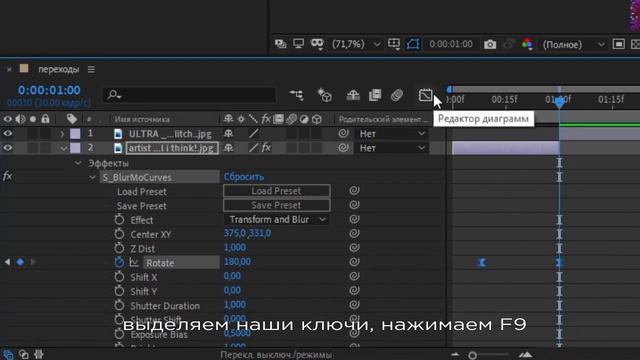
Task: Click the label tag column icon
Action: click(72, 119)
